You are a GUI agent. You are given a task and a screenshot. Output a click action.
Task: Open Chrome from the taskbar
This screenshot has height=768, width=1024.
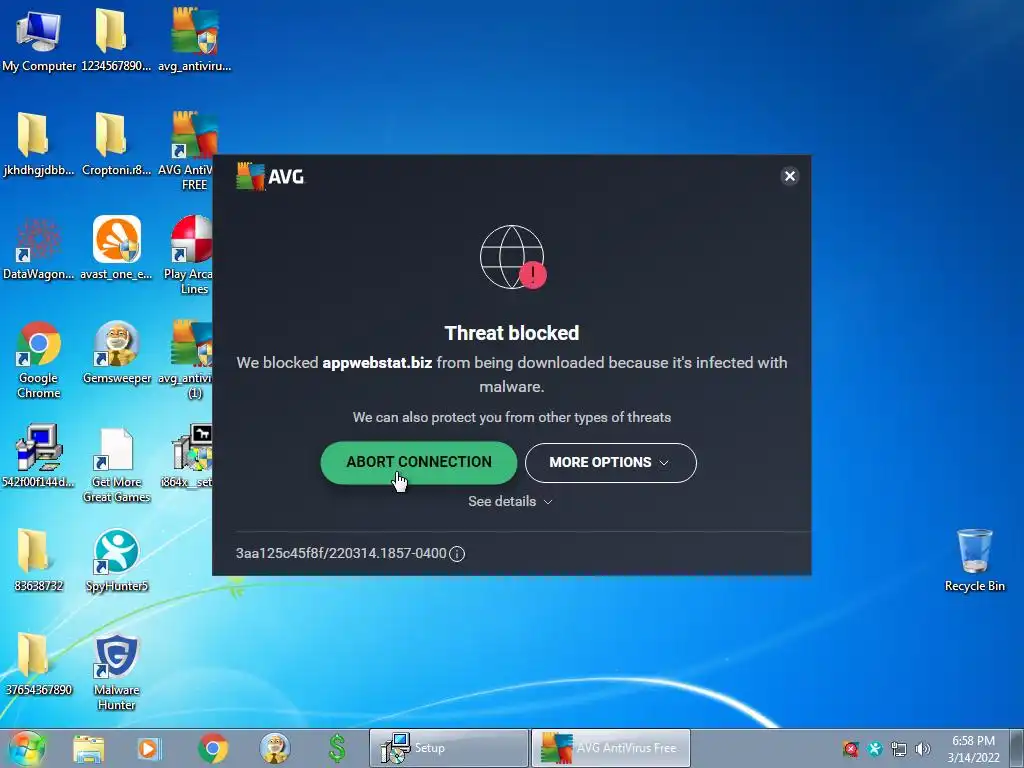213,748
